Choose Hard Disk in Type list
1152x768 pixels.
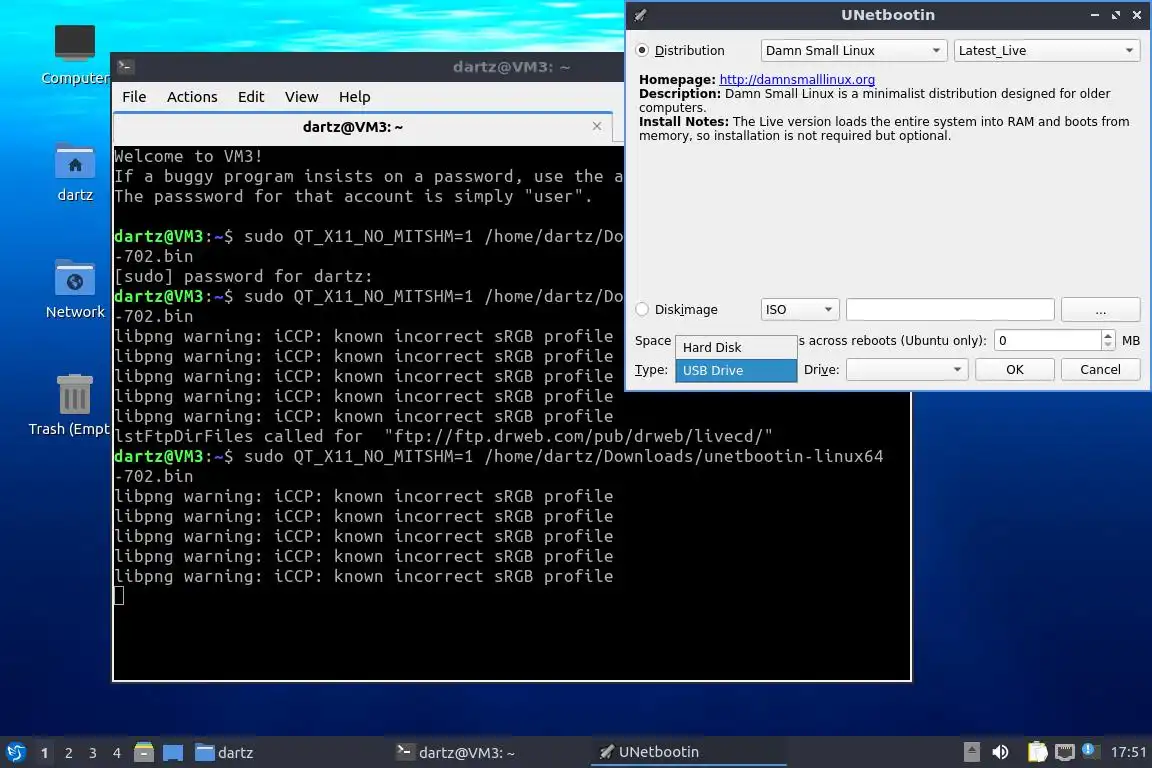pos(736,347)
